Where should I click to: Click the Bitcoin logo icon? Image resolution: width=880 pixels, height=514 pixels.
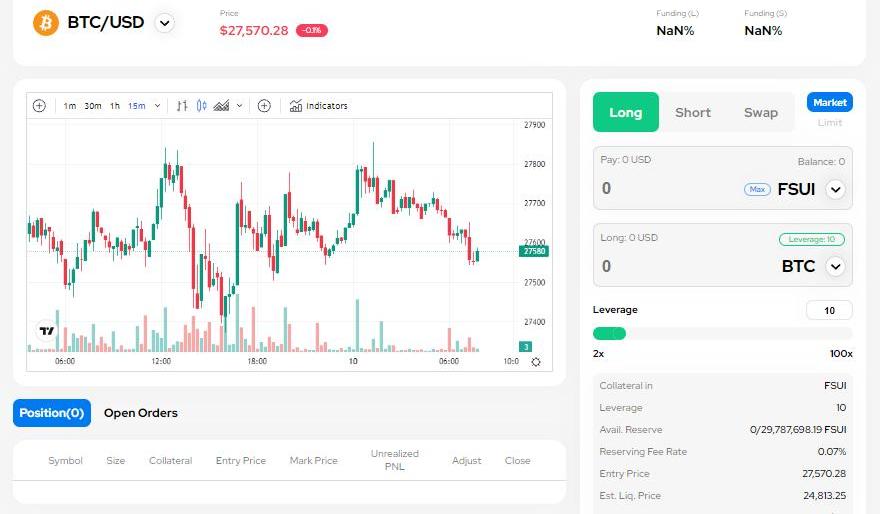(x=46, y=23)
